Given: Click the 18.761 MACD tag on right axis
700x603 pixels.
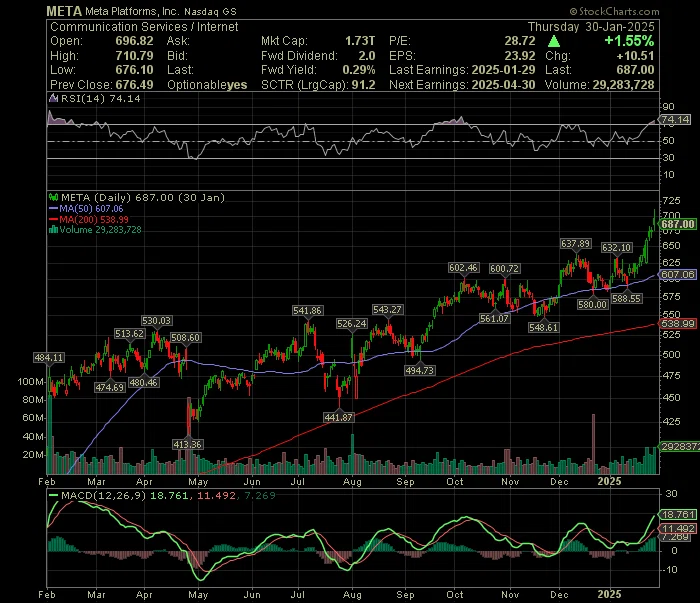Looking at the screenshot, I should point(678,515).
